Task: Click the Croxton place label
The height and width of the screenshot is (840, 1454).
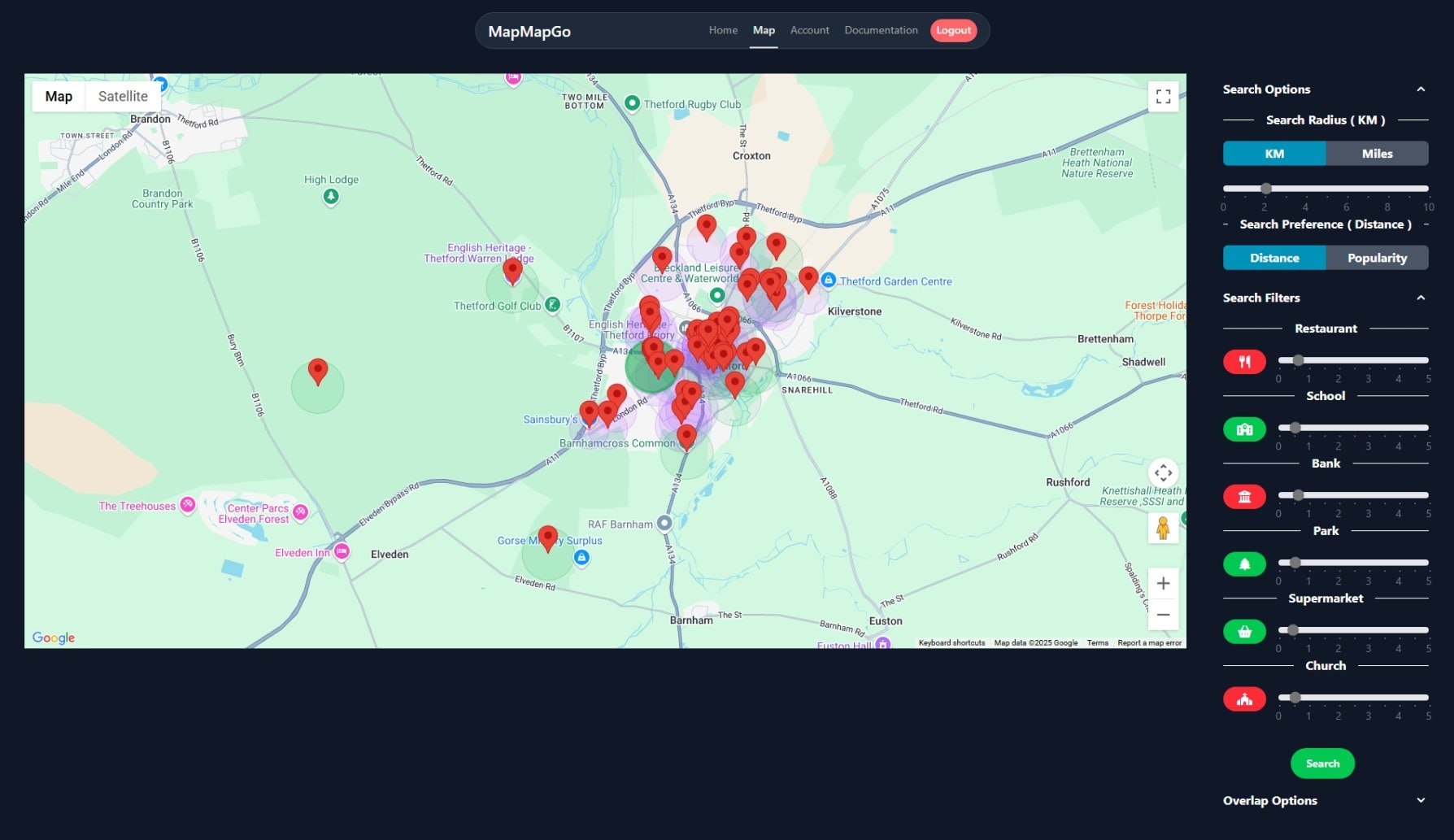Action: tap(751, 155)
